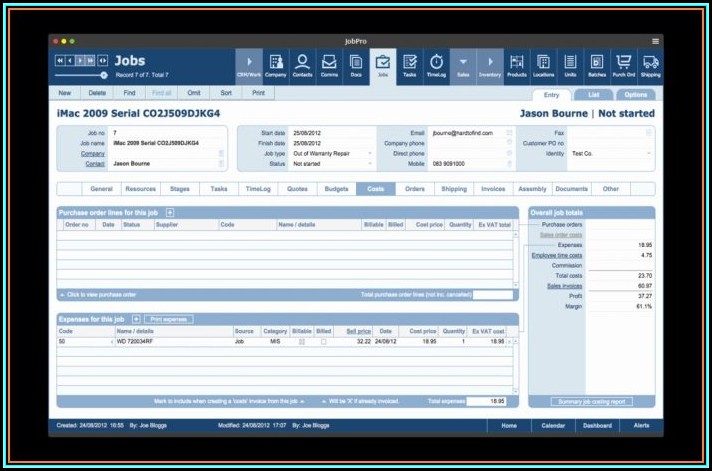The height and width of the screenshot is (471, 712).
Task: Open the TimeLog stopwatch icon
Action: (x=436, y=64)
